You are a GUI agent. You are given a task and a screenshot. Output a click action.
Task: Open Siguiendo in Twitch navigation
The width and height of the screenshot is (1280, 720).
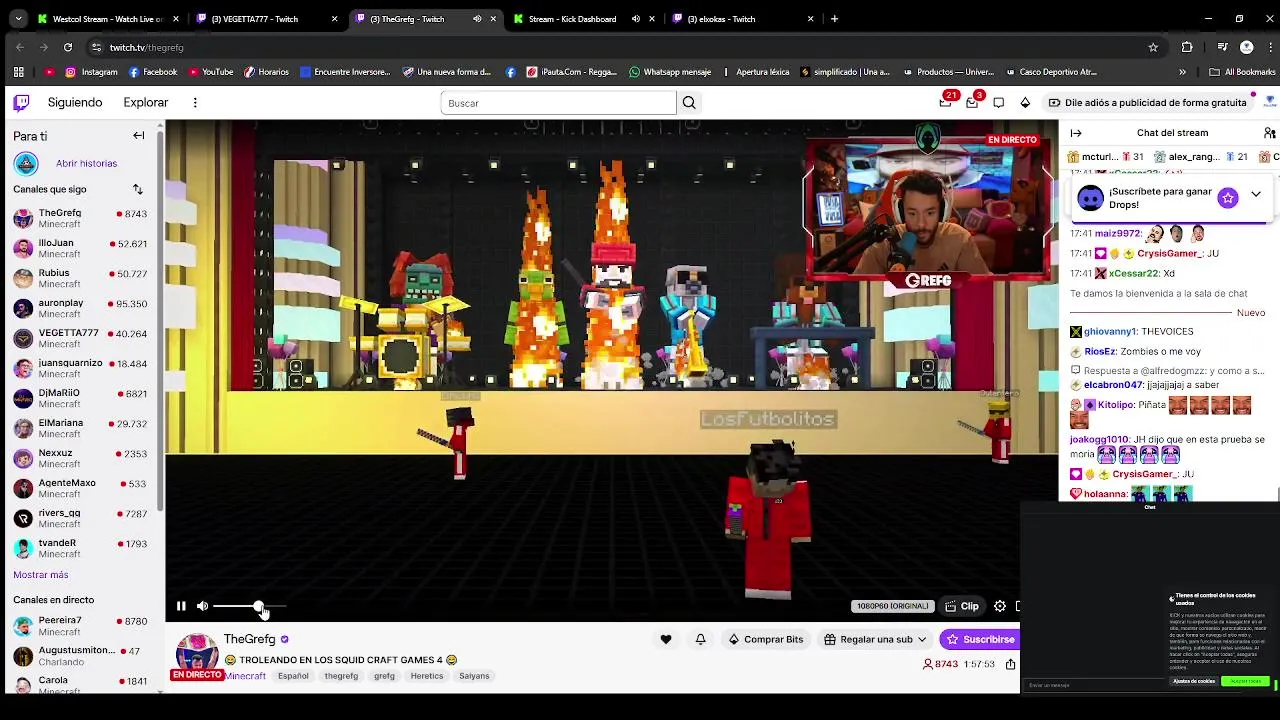[x=75, y=102]
